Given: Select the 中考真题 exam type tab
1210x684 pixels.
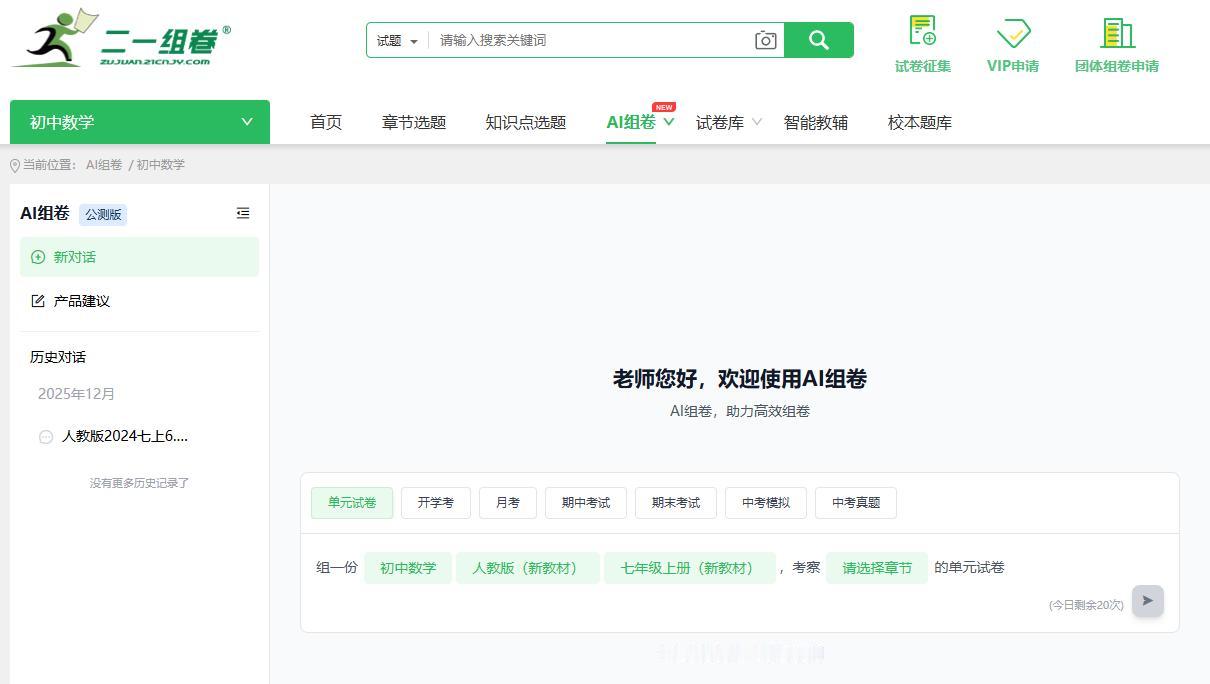Looking at the screenshot, I should [856, 503].
